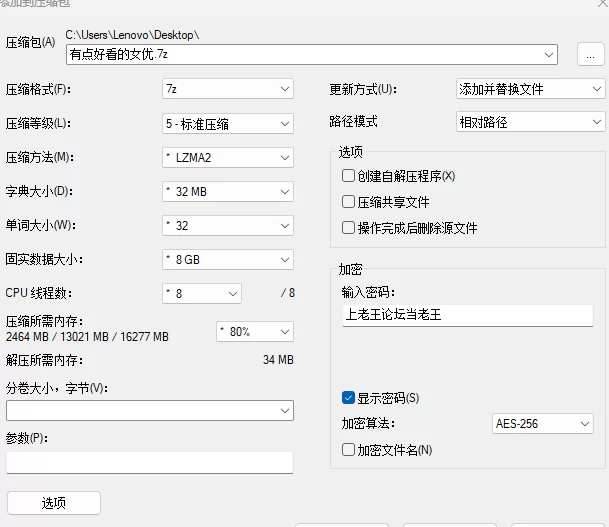Viewport: 609px width, 527px height.
Task: Click the 输入密码 password field
Action: pyautogui.click(x=467, y=315)
